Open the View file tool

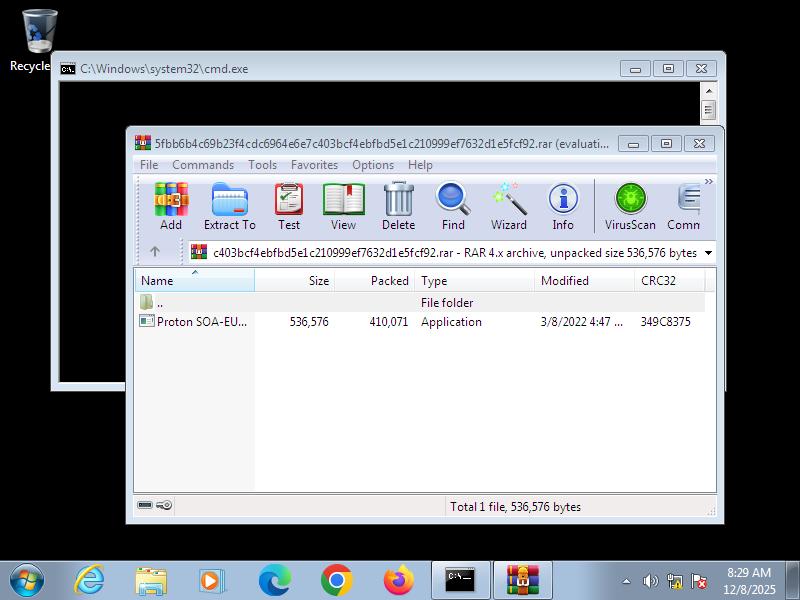pos(343,206)
